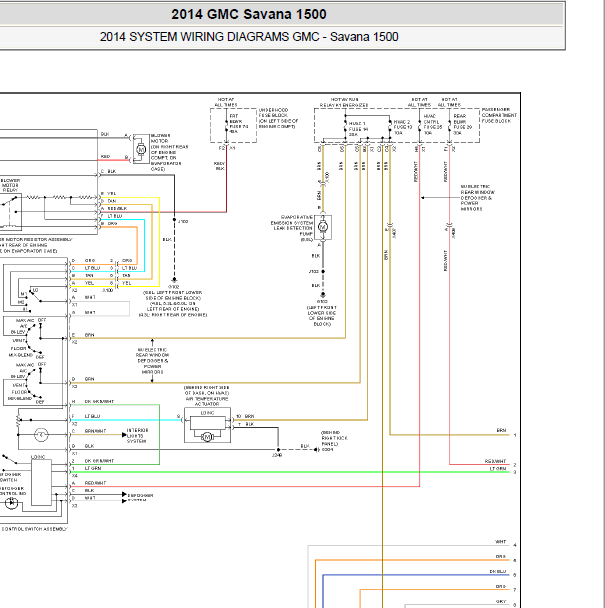Select 'EVAPORATIVE EMISSION SYSTEM LEAK DETECTION PUMP' text
This screenshot has width=605, height=608.
pos(292,228)
